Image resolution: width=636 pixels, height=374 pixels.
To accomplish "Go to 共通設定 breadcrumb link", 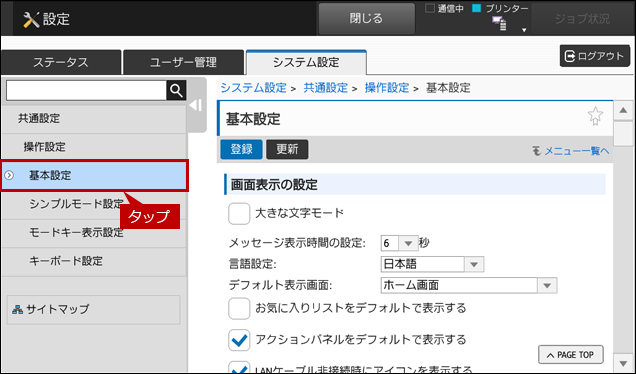I will pyautogui.click(x=326, y=88).
